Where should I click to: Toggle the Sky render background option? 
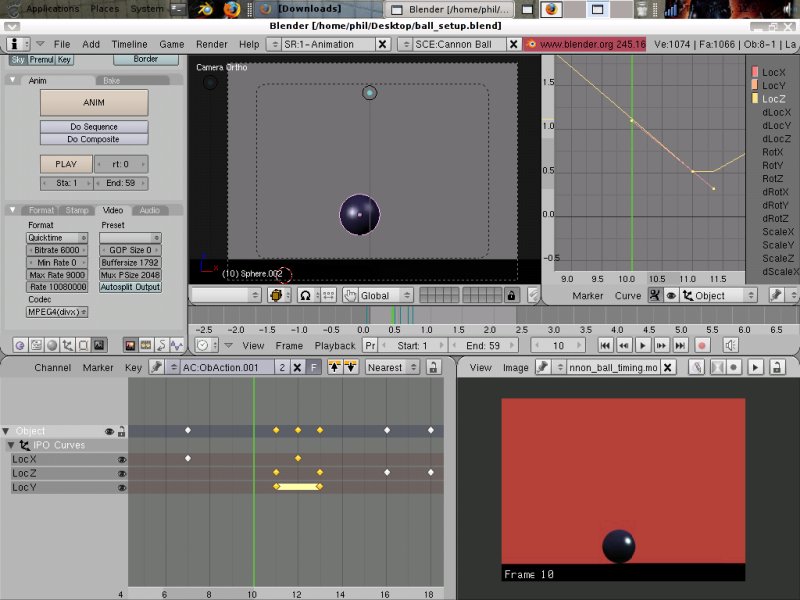click(x=18, y=60)
